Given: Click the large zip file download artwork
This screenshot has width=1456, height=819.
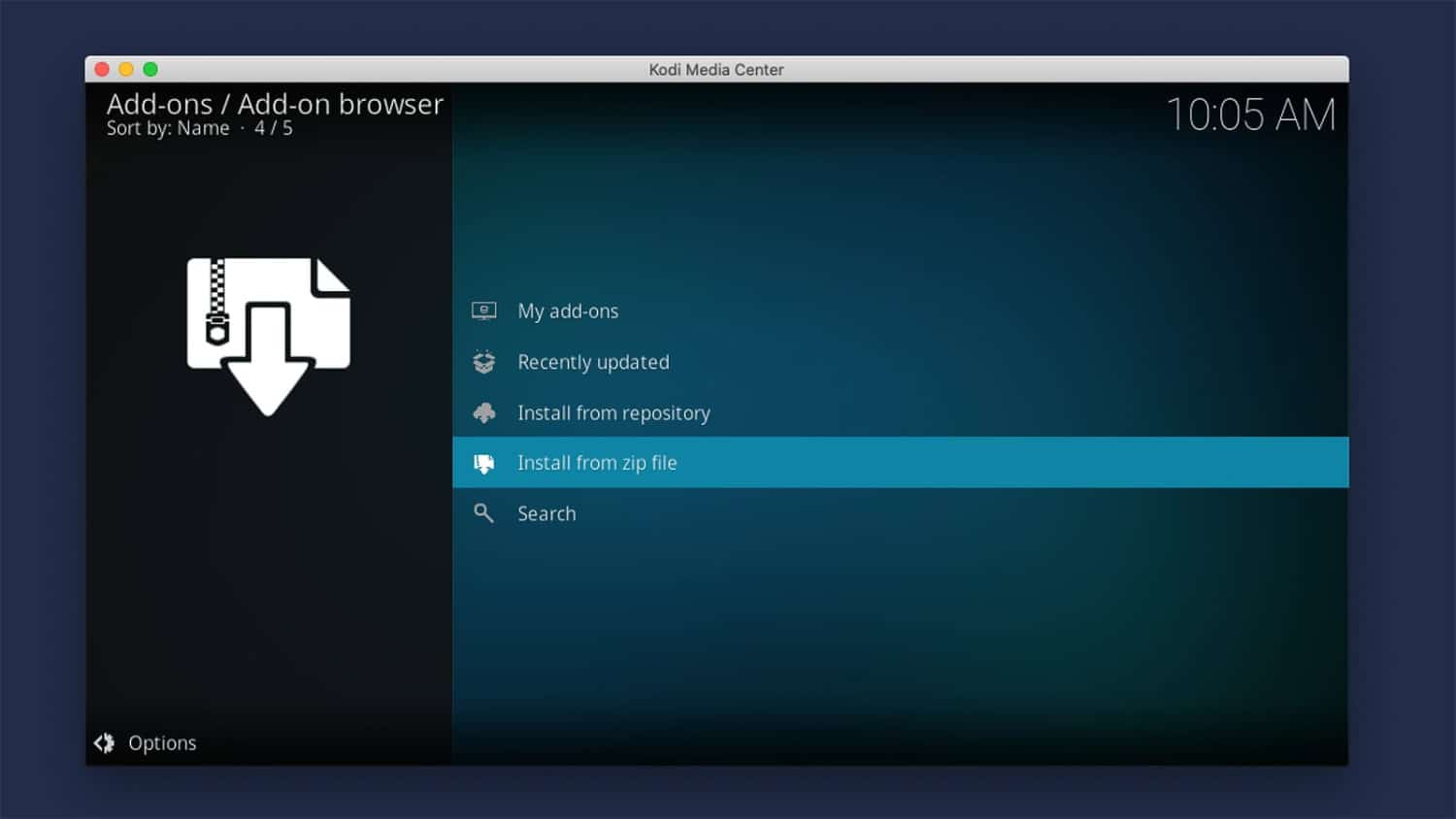Looking at the screenshot, I should coord(269,337).
